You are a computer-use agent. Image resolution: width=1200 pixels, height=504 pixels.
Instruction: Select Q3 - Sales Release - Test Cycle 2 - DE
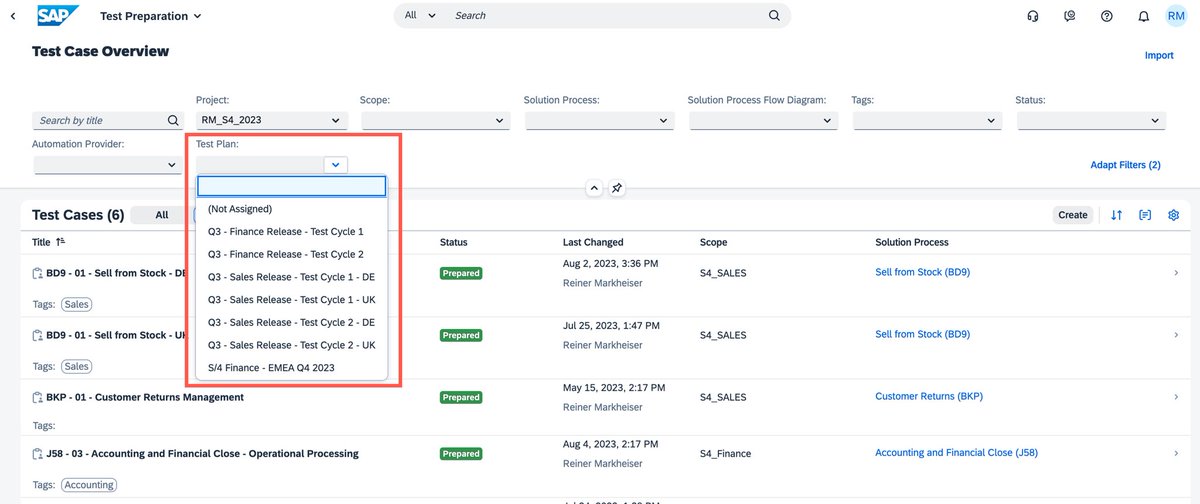pos(291,322)
